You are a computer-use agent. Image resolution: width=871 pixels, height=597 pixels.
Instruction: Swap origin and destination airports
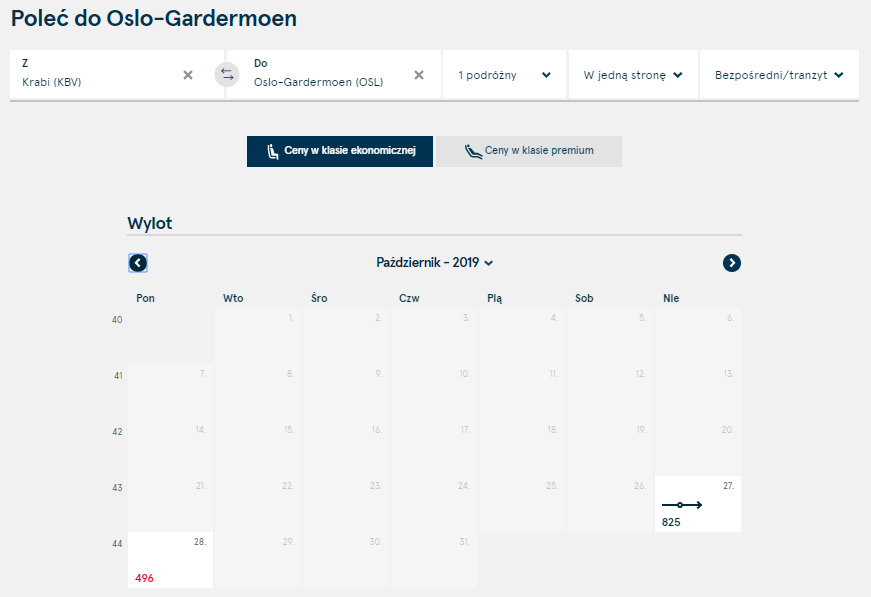coord(227,74)
